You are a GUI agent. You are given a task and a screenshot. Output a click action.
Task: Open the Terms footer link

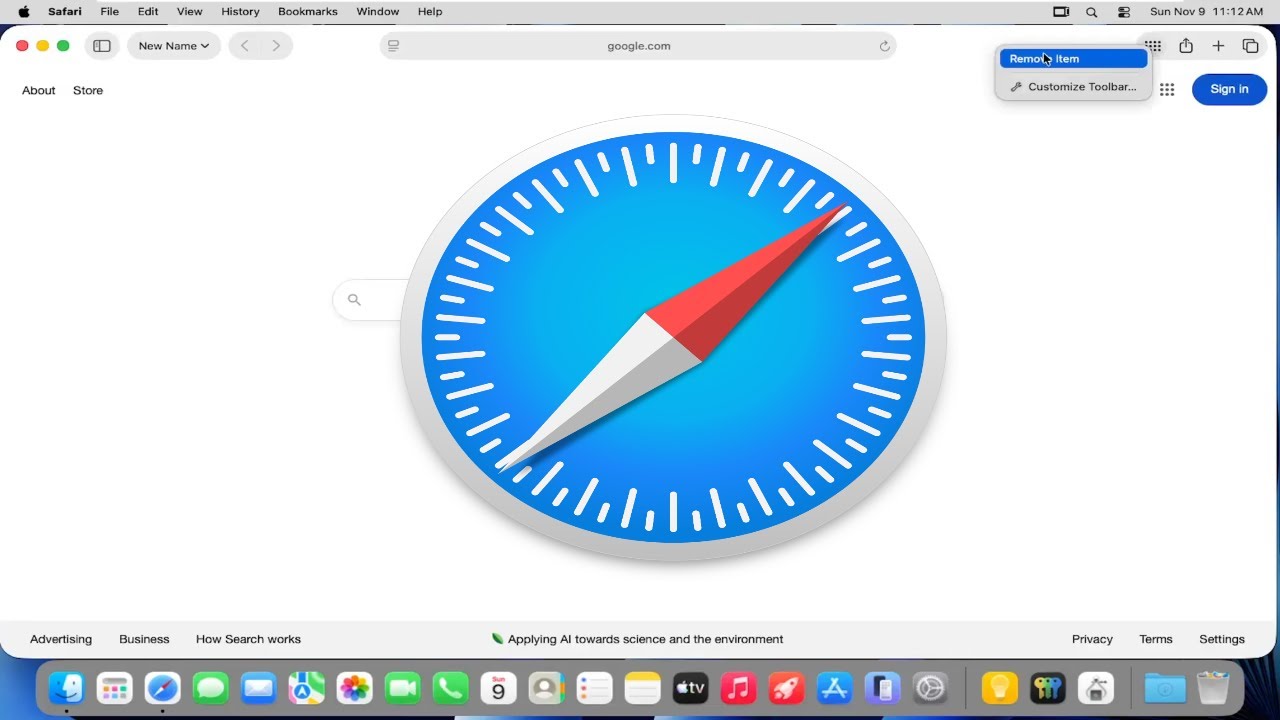point(1156,639)
